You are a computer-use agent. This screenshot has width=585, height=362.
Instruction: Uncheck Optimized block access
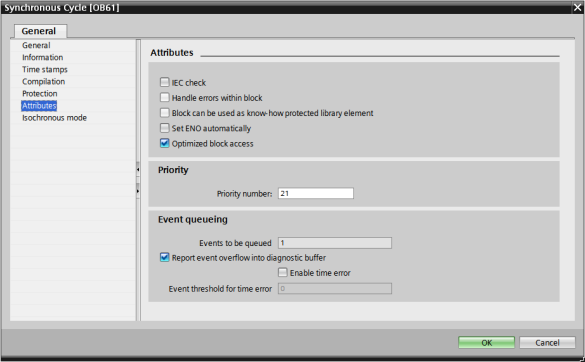point(165,143)
